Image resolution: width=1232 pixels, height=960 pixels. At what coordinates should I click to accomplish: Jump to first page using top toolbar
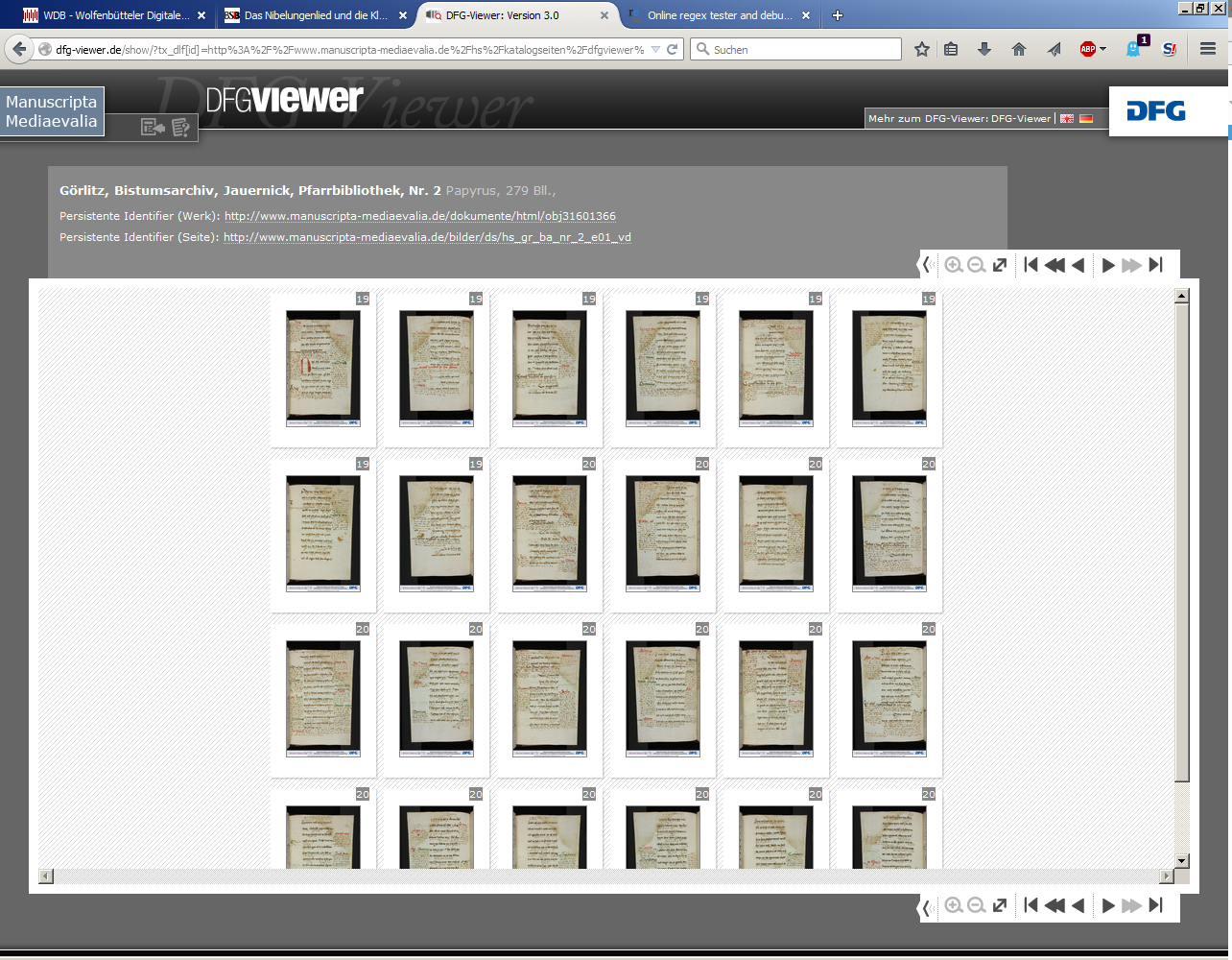(1031, 265)
